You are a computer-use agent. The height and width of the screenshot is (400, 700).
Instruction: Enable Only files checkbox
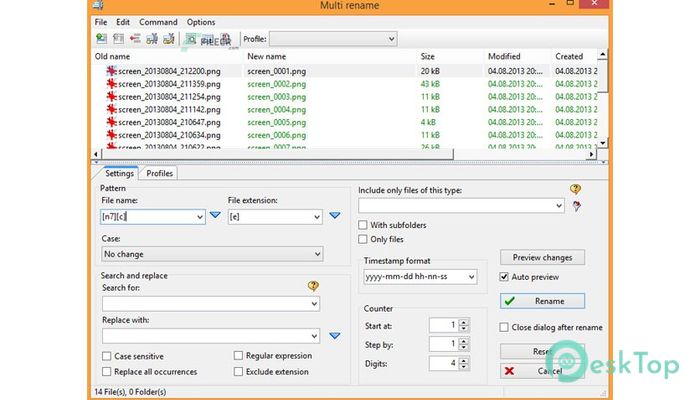(363, 239)
